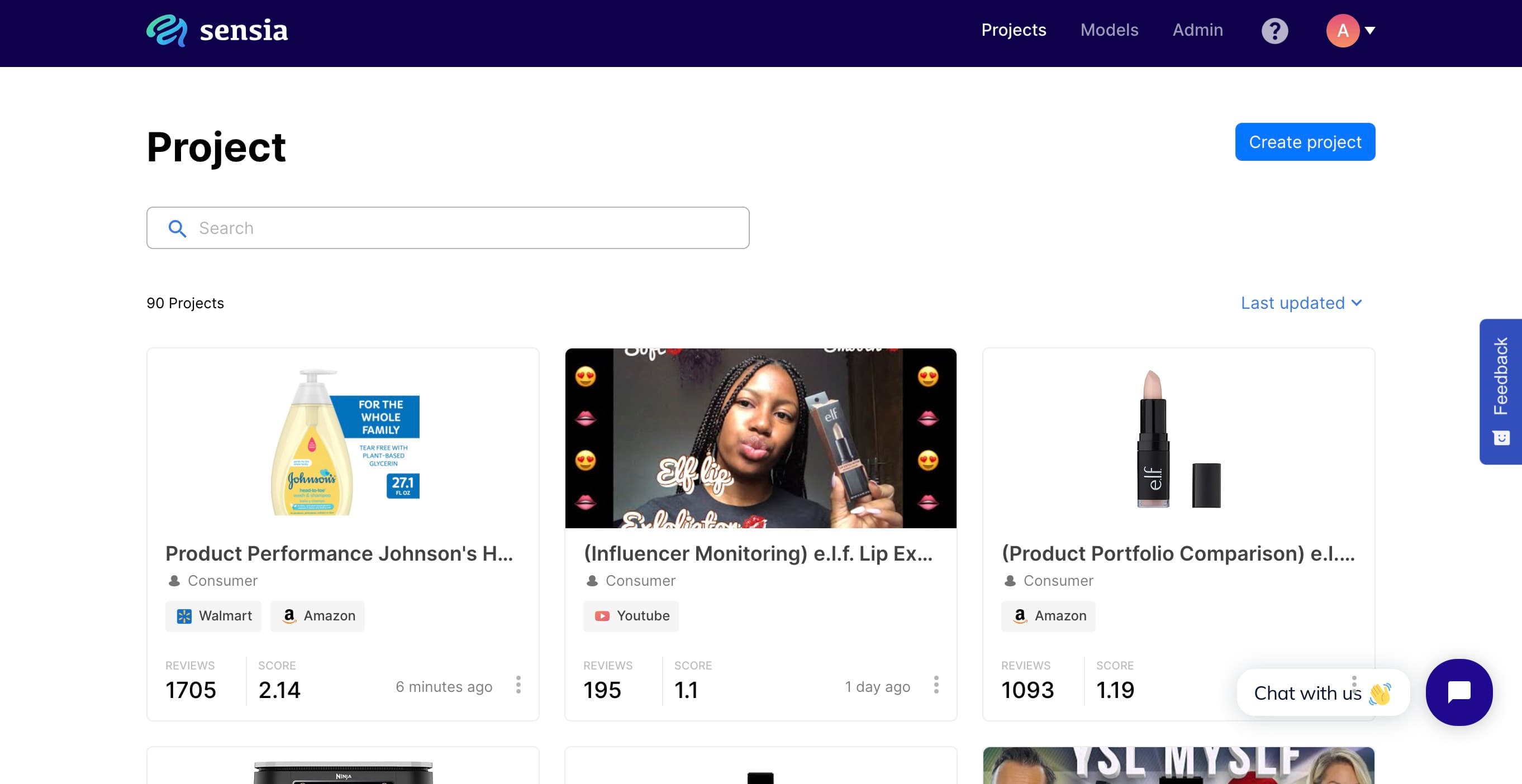Click the 6 minutes ago timestamp
The width and height of the screenshot is (1522, 784).
tap(444, 687)
